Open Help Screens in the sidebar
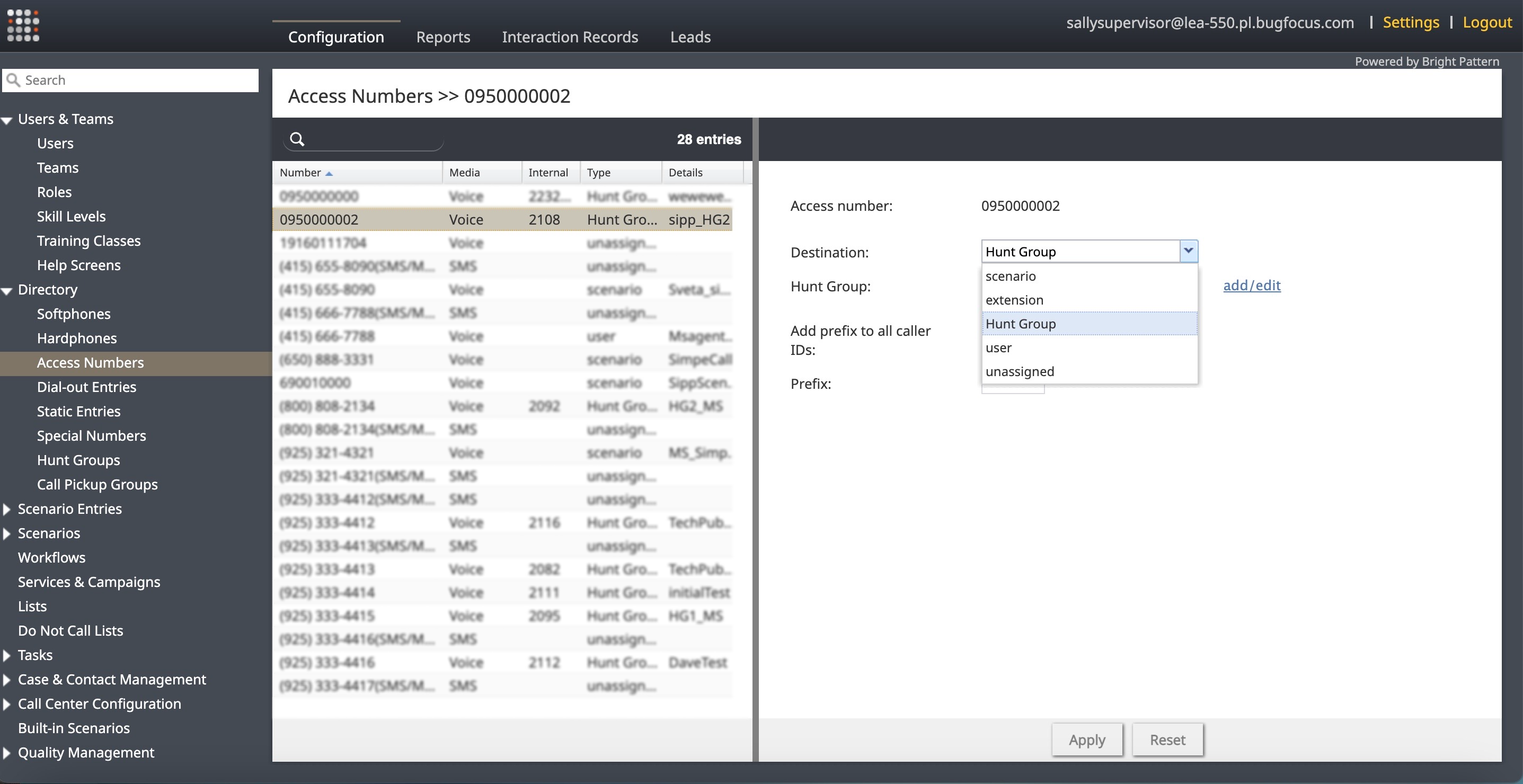The image size is (1523, 784). (x=78, y=265)
